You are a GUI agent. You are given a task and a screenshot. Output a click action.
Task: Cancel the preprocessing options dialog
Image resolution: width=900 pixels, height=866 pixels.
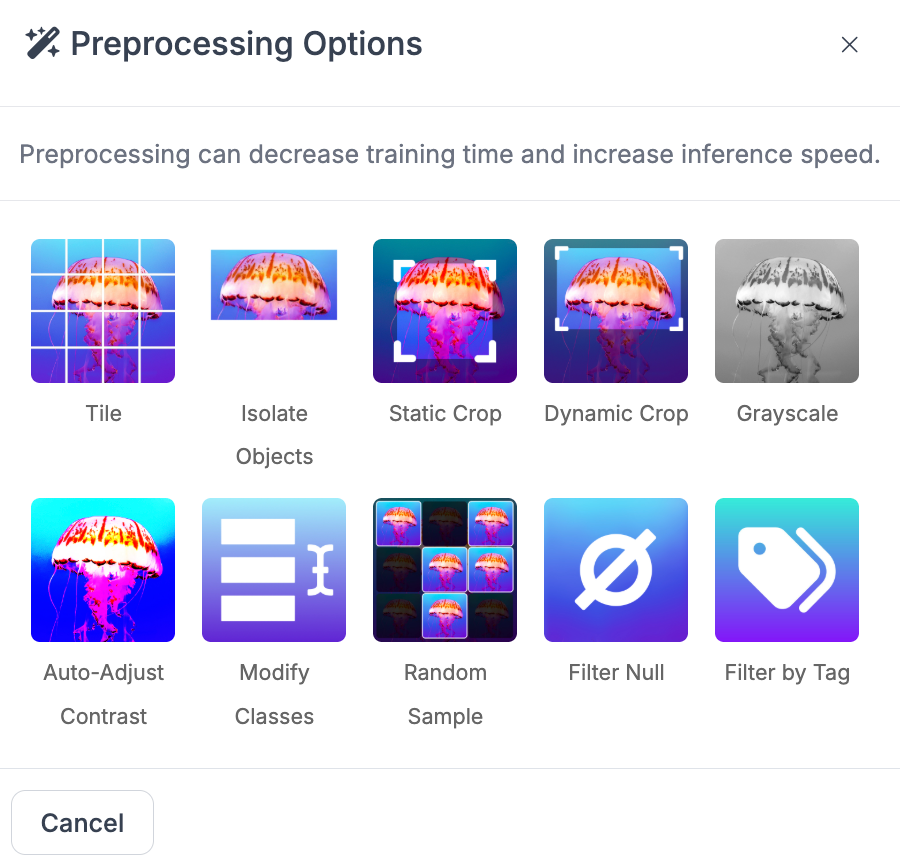pyautogui.click(x=83, y=822)
